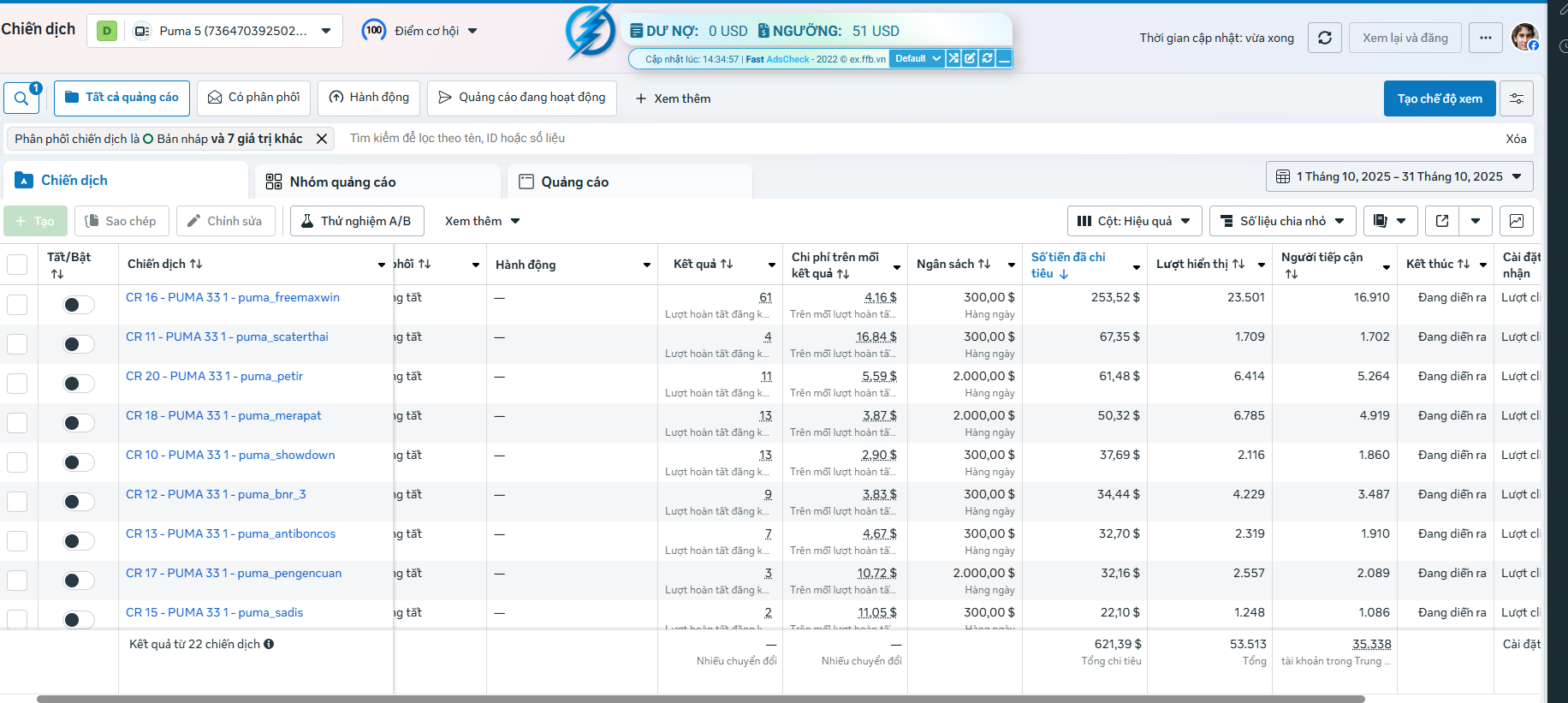Viewport: 1568px width, 703px height.
Task: Click the horizontal scrollbar below the table
Action: click(700, 699)
